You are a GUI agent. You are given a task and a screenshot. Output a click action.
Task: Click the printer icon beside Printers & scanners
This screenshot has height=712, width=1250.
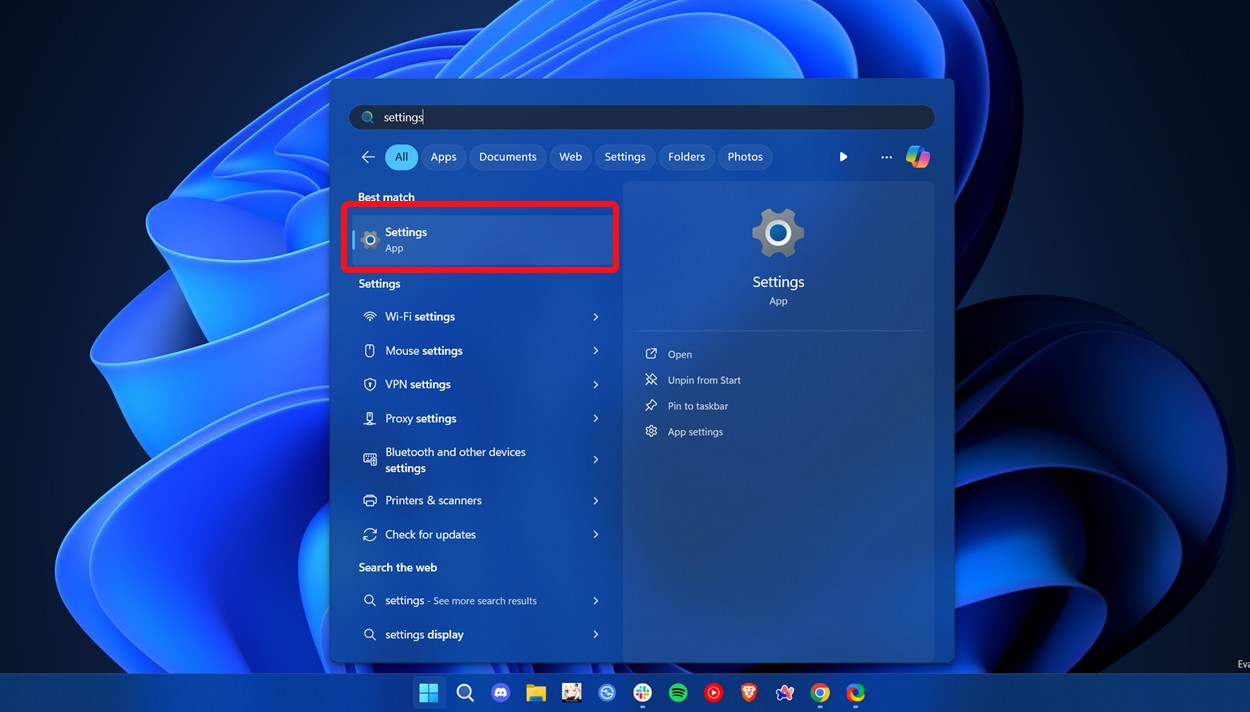(x=370, y=501)
